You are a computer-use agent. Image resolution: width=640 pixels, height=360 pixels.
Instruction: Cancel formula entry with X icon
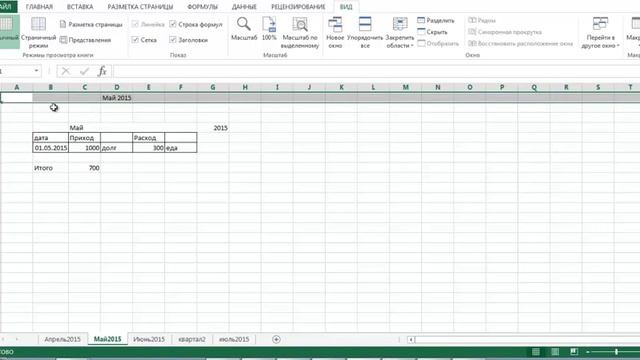tap(65, 71)
